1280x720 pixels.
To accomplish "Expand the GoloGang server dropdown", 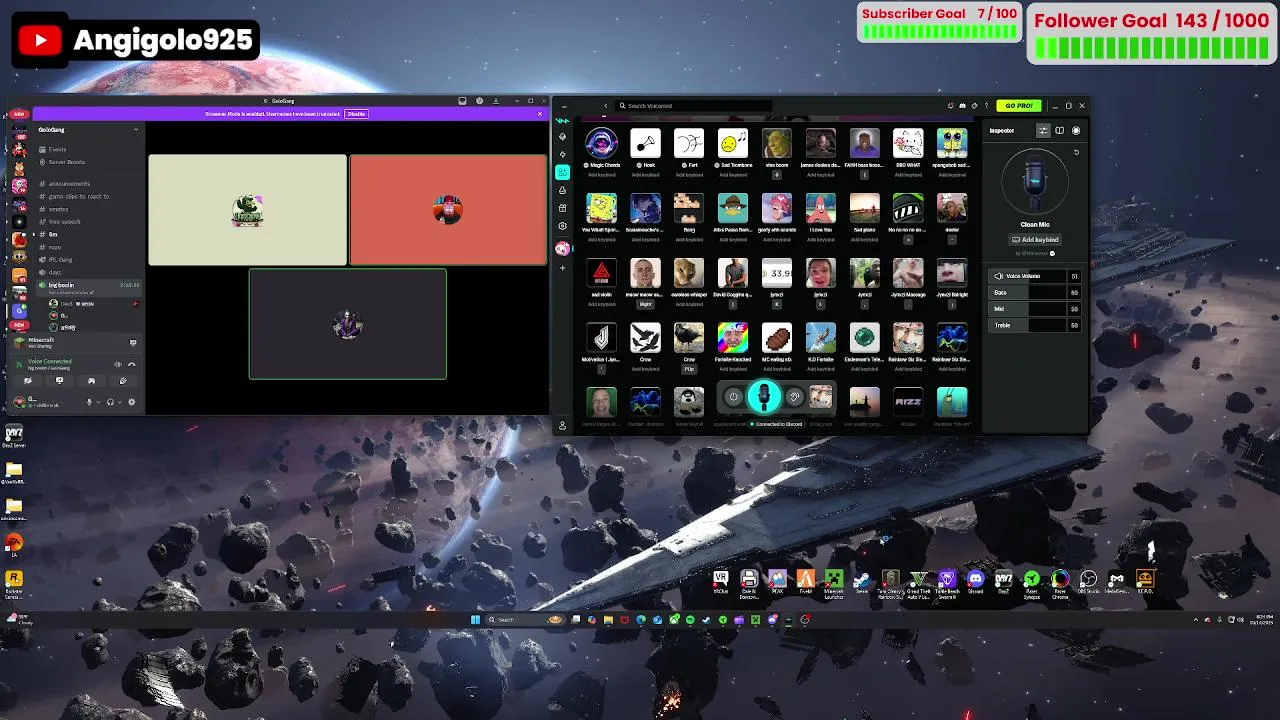I will [136, 129].
